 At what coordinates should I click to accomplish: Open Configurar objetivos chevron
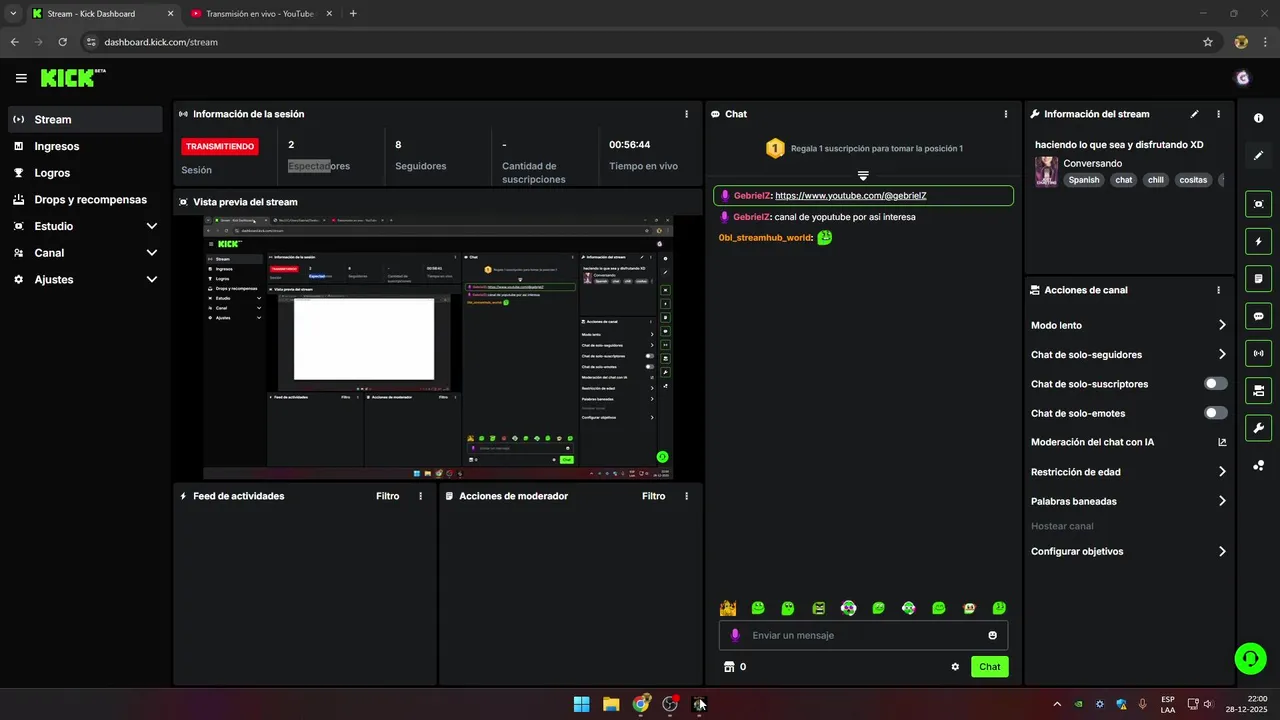(1222, 551)
